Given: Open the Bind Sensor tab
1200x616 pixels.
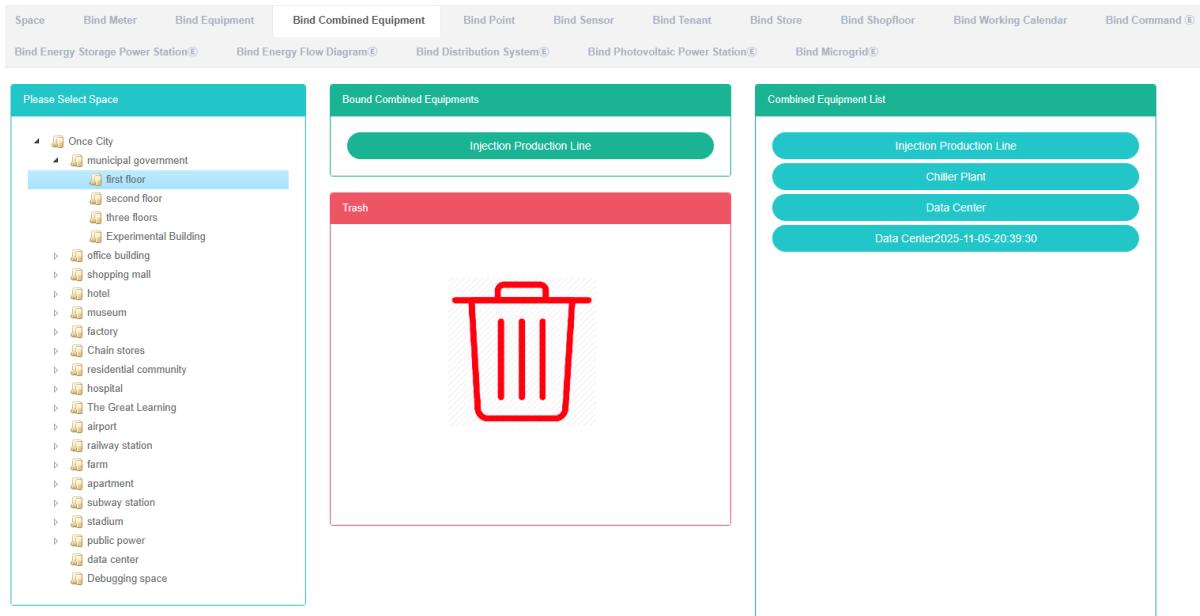Looking at the screenshot, I should [x=583, y=20].
